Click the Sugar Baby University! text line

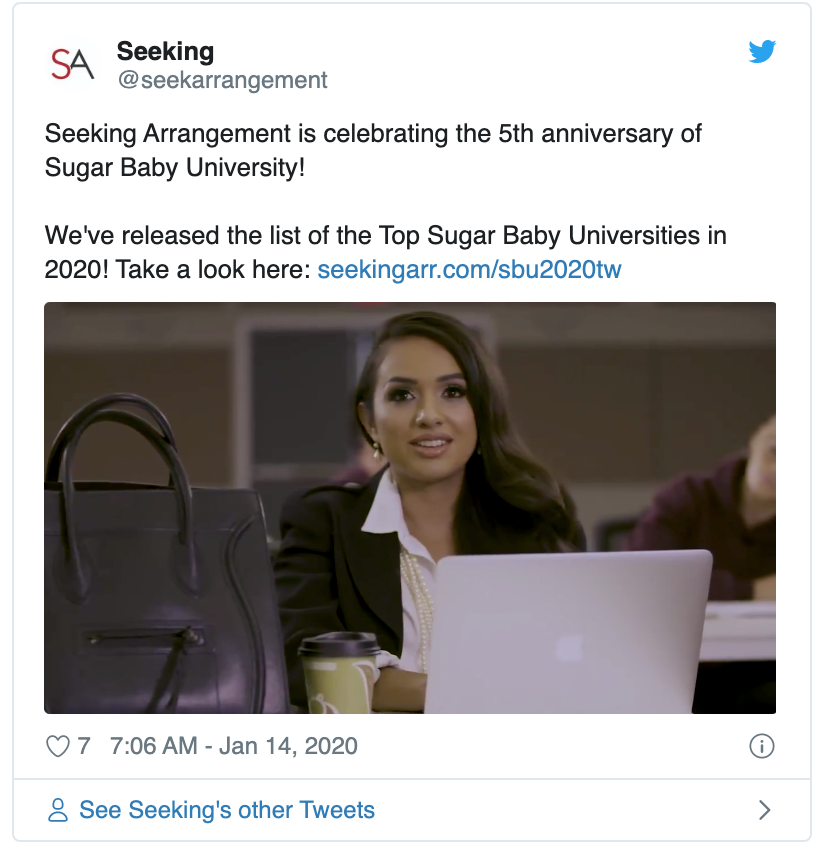point(175,167)
